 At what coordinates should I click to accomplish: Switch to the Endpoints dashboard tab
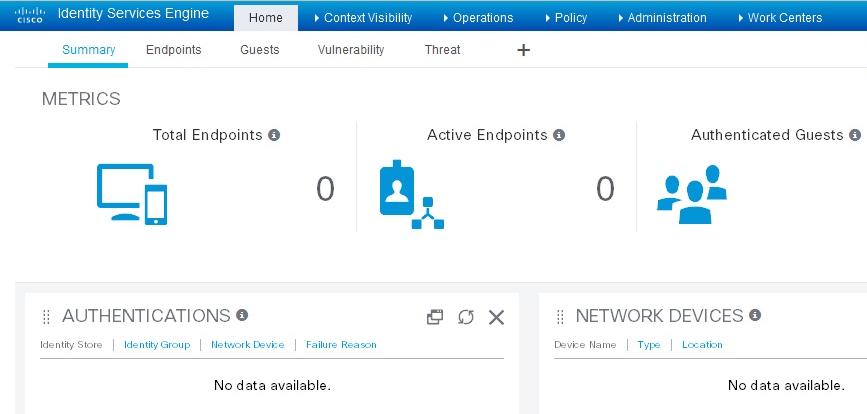pyautogui.click(x=174, y=50)
